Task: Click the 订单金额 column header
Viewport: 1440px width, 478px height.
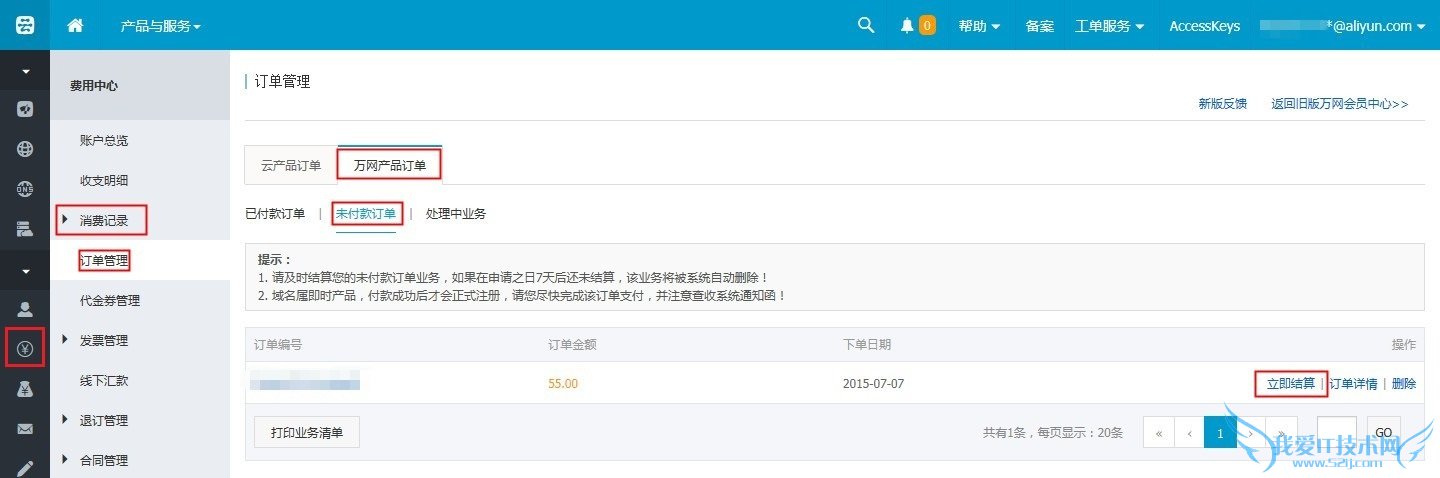Action: pos(572,345)
